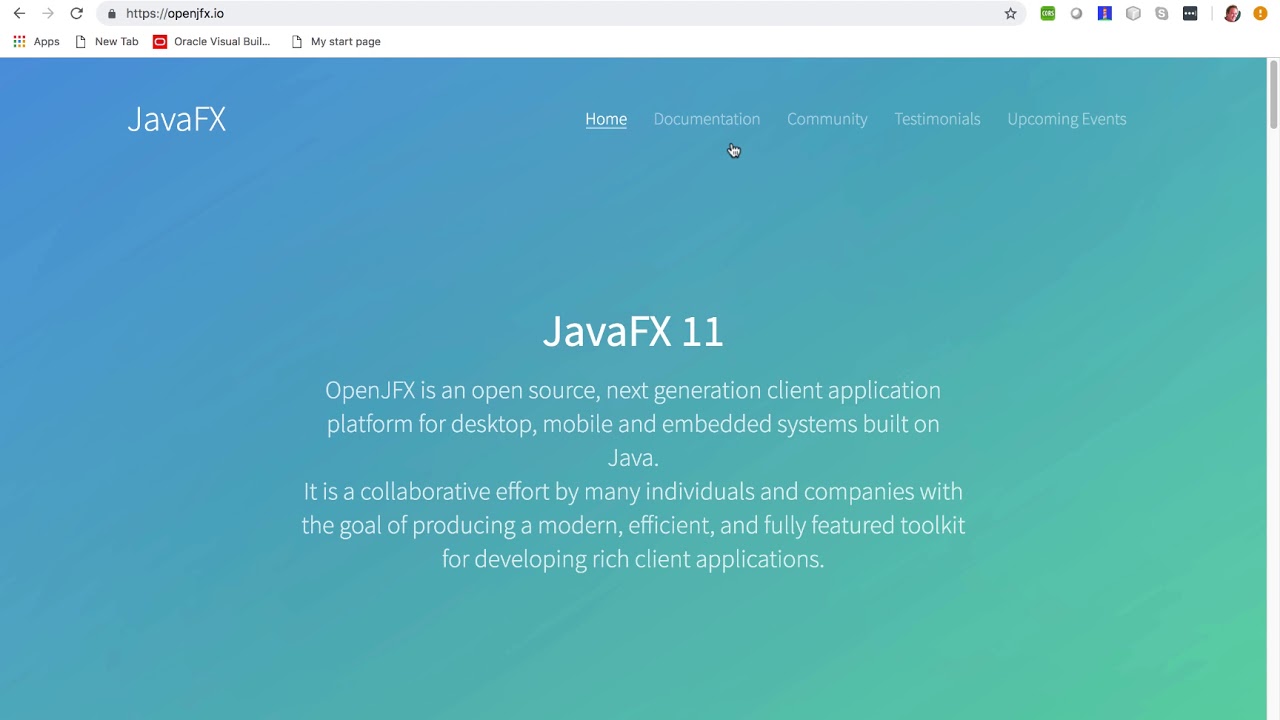1280x720 pixels.
Task: Open the blue lighthouse extension
Action: pos(1104,13)
